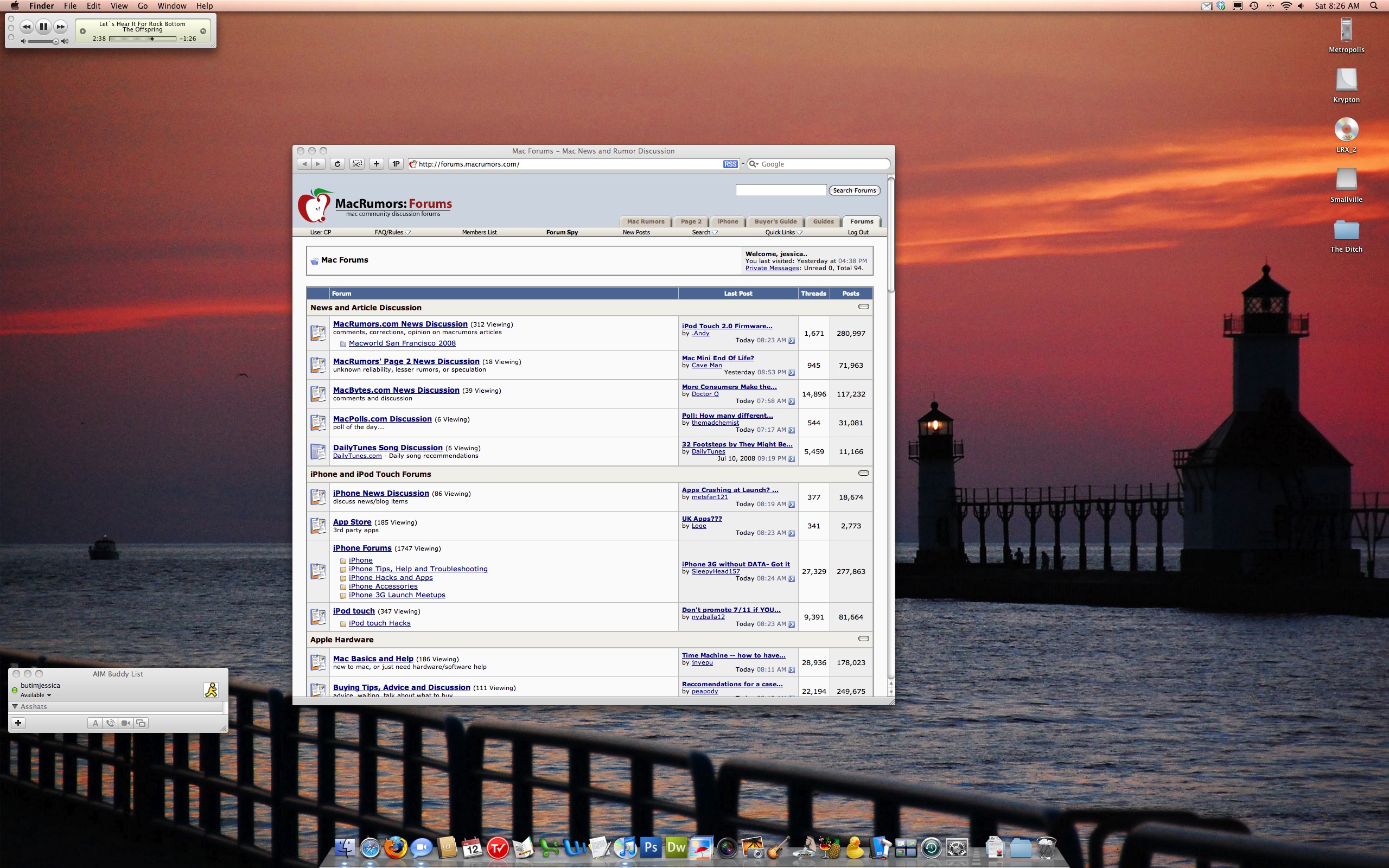Start audio chat in AIM Buddy List
1389x868 pixels.
pyautogui.click(x=110, y=723)
